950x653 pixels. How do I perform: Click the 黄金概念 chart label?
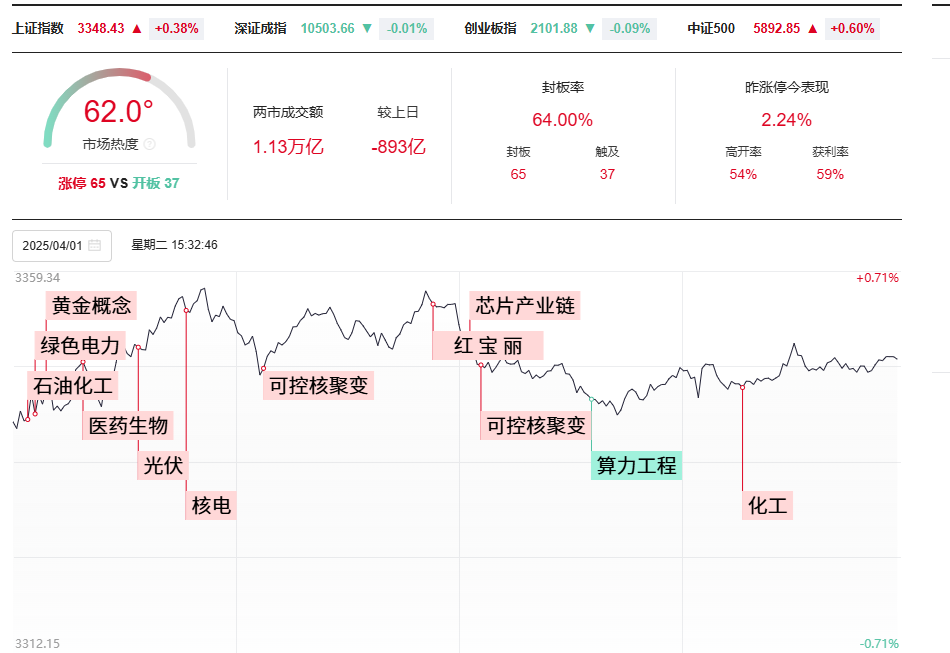(x=91, y=305)
